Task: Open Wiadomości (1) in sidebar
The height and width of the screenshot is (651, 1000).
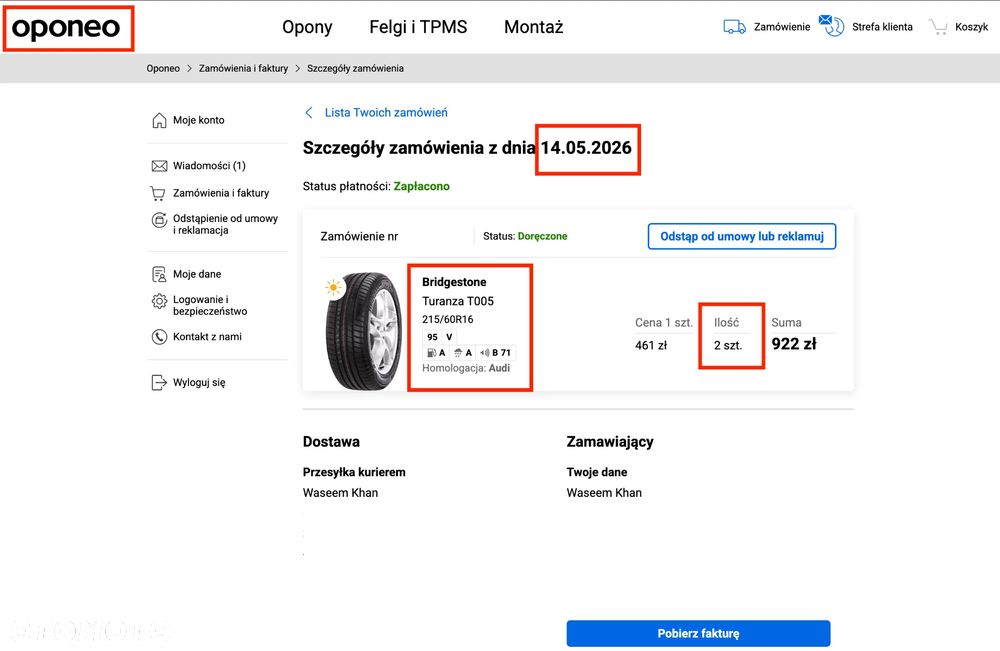Action: pos(209,166)
